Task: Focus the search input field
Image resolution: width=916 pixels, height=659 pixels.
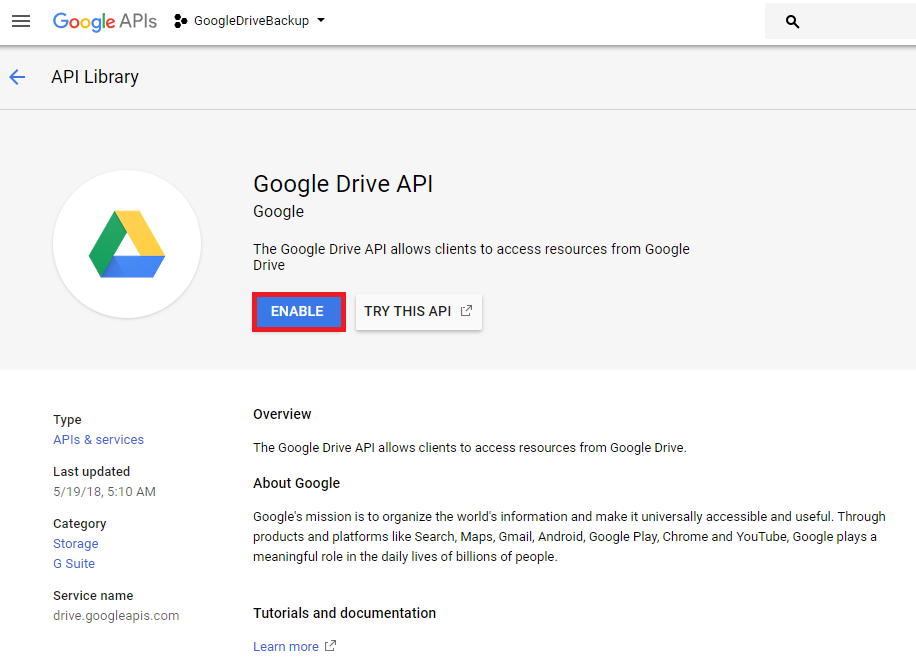Action: (x=840, y=22)
